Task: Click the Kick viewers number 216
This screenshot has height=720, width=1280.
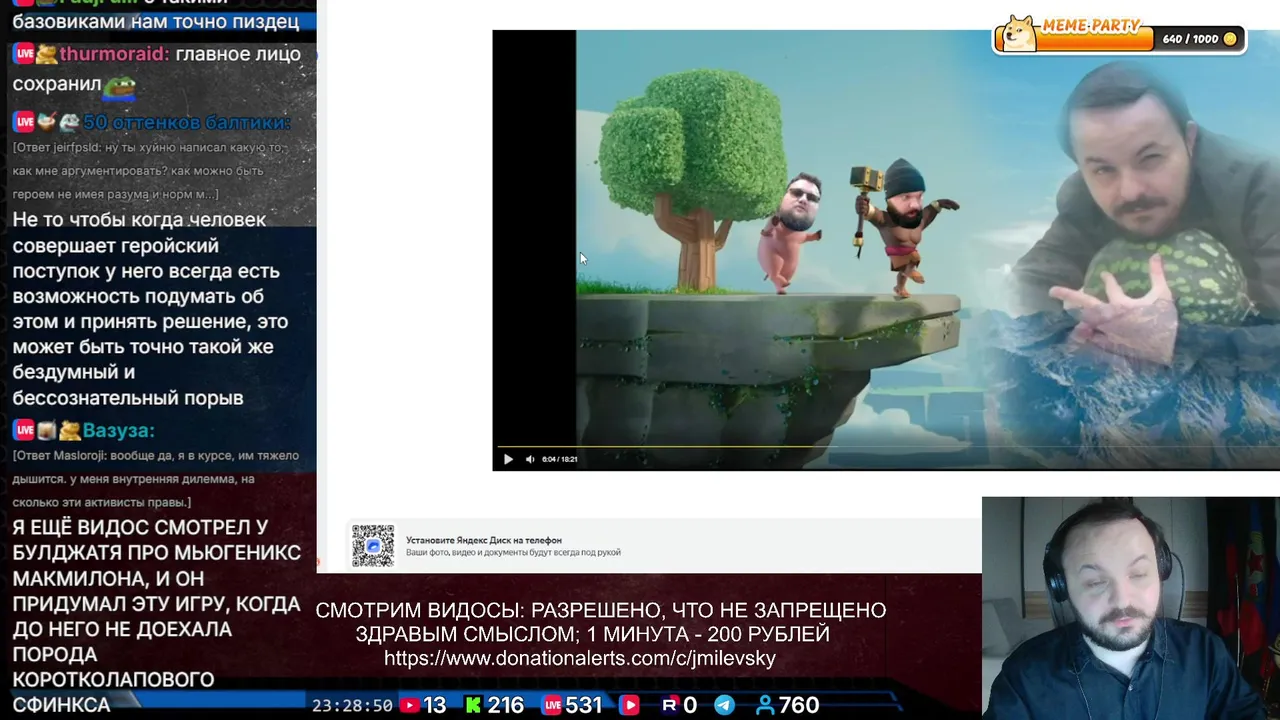Action: click(505, 705)
